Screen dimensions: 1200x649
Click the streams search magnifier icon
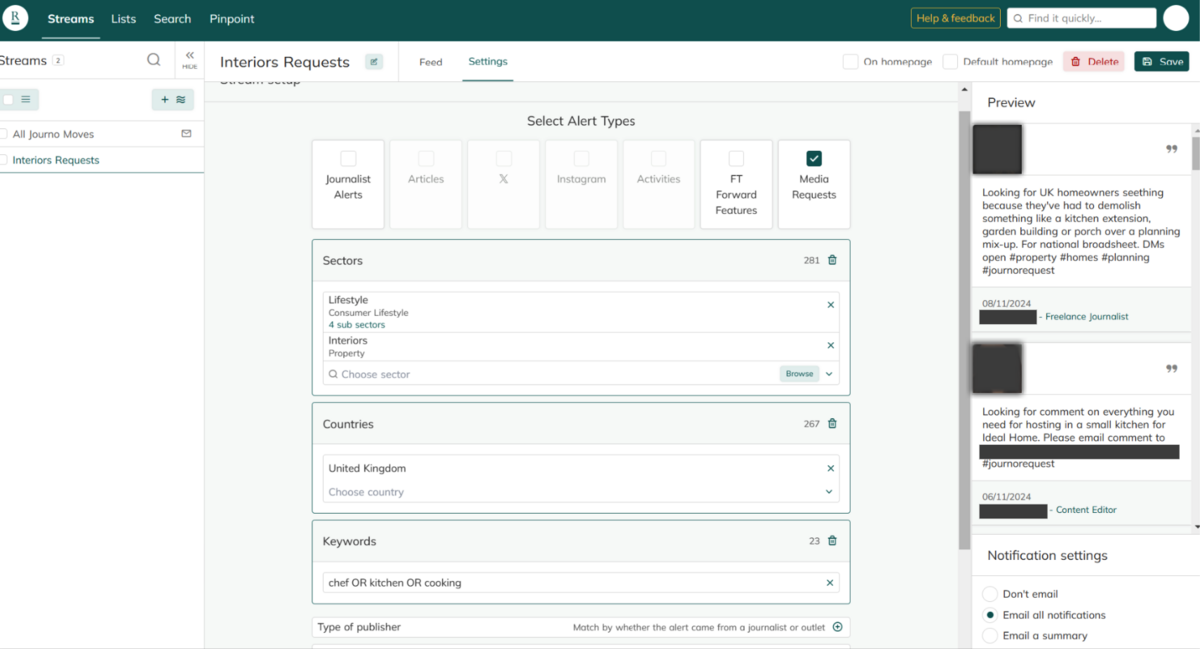point(154,60)
